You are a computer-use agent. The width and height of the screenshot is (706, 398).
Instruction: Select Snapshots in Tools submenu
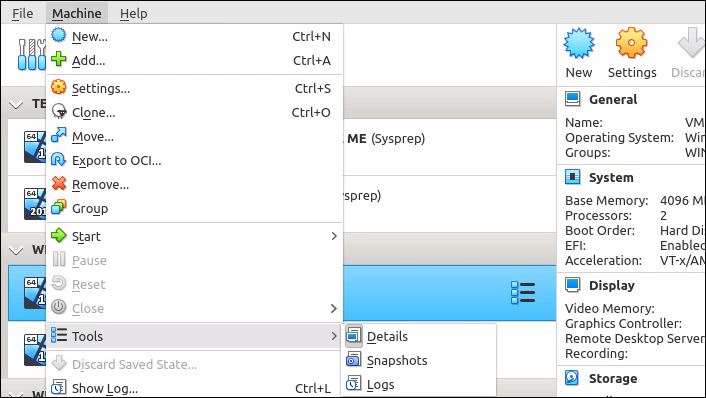(x=420, y=360)
